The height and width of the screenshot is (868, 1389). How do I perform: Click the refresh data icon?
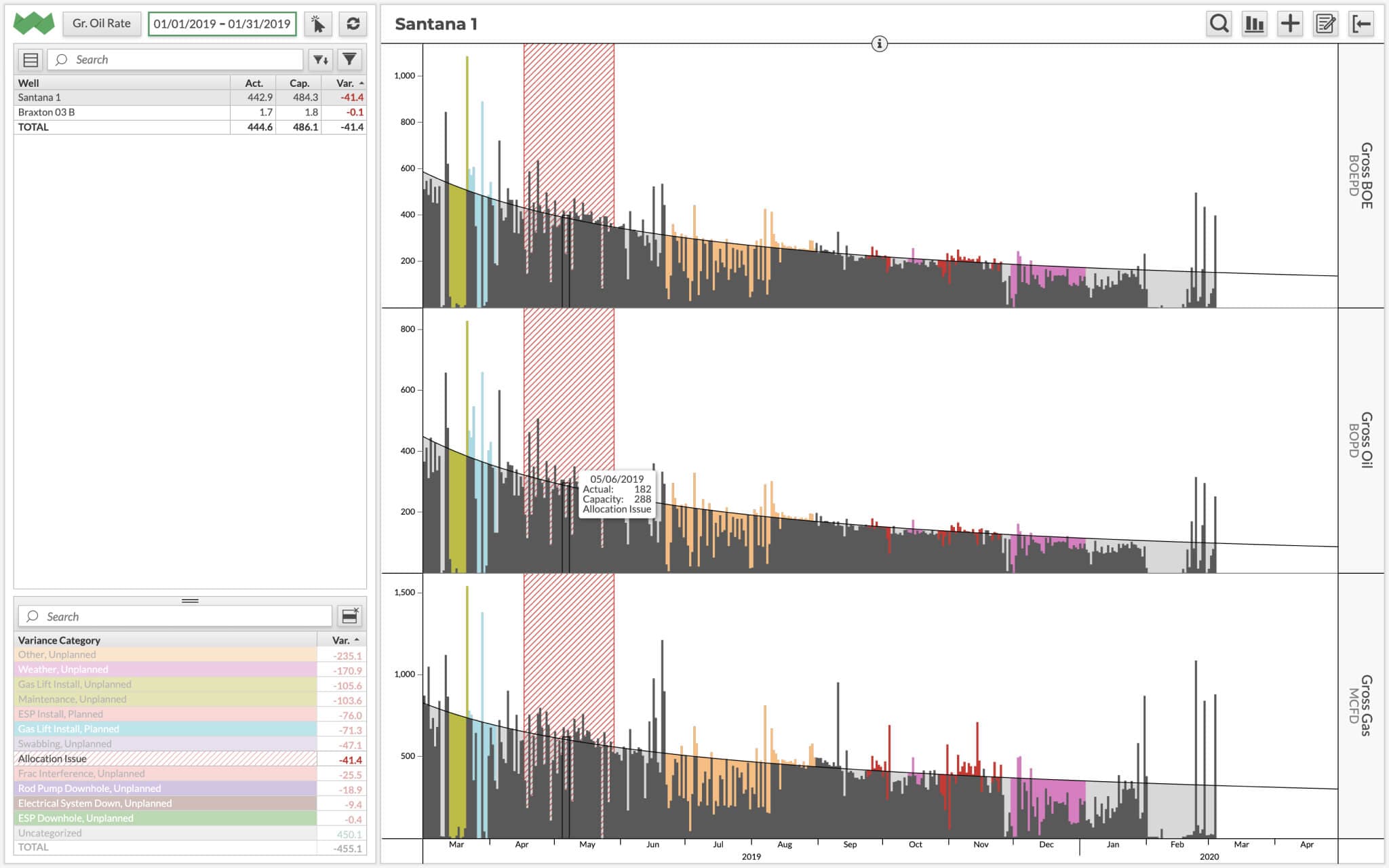353,24
